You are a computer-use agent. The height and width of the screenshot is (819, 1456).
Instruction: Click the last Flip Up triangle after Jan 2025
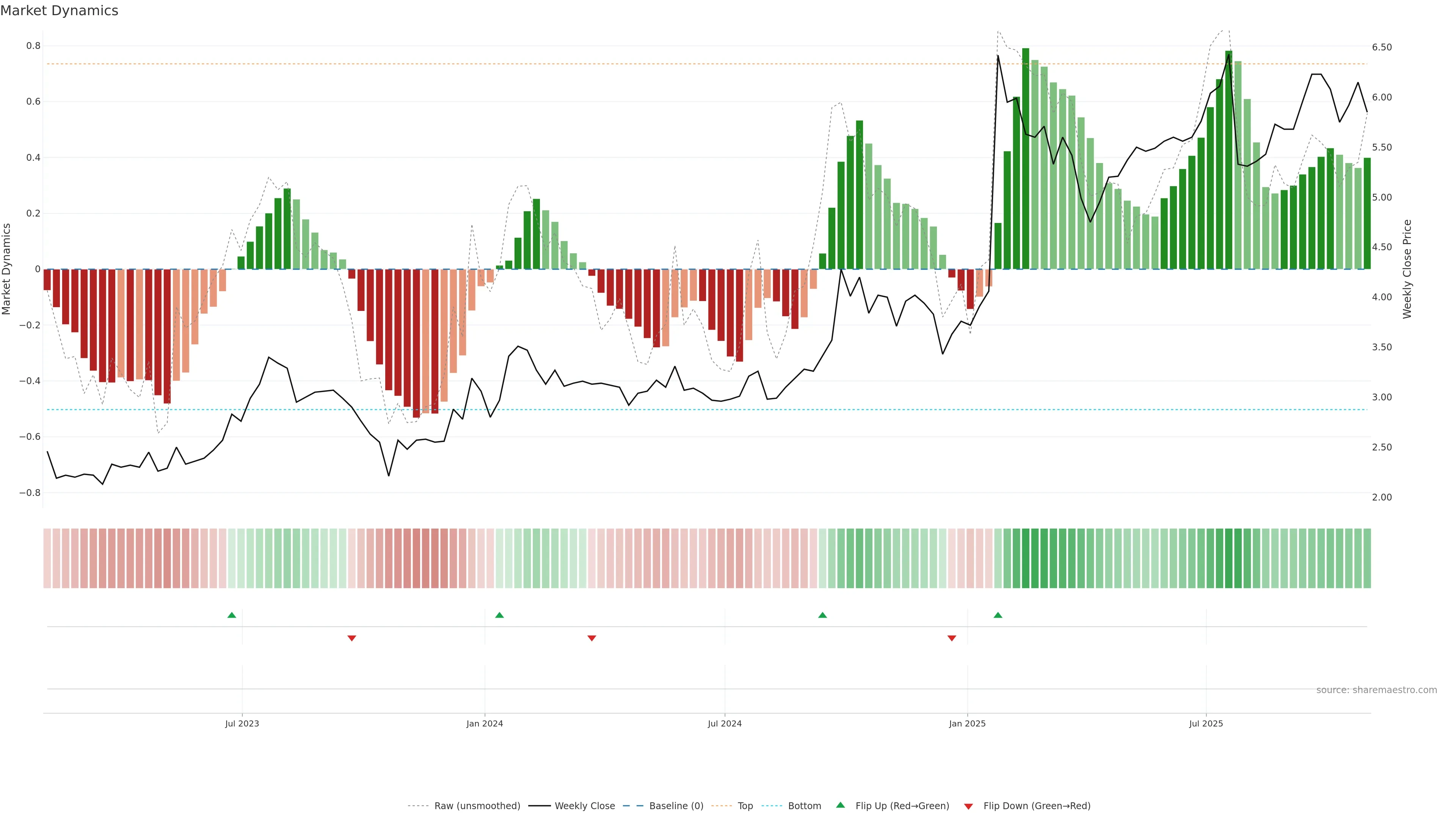(x=998, y=615)
